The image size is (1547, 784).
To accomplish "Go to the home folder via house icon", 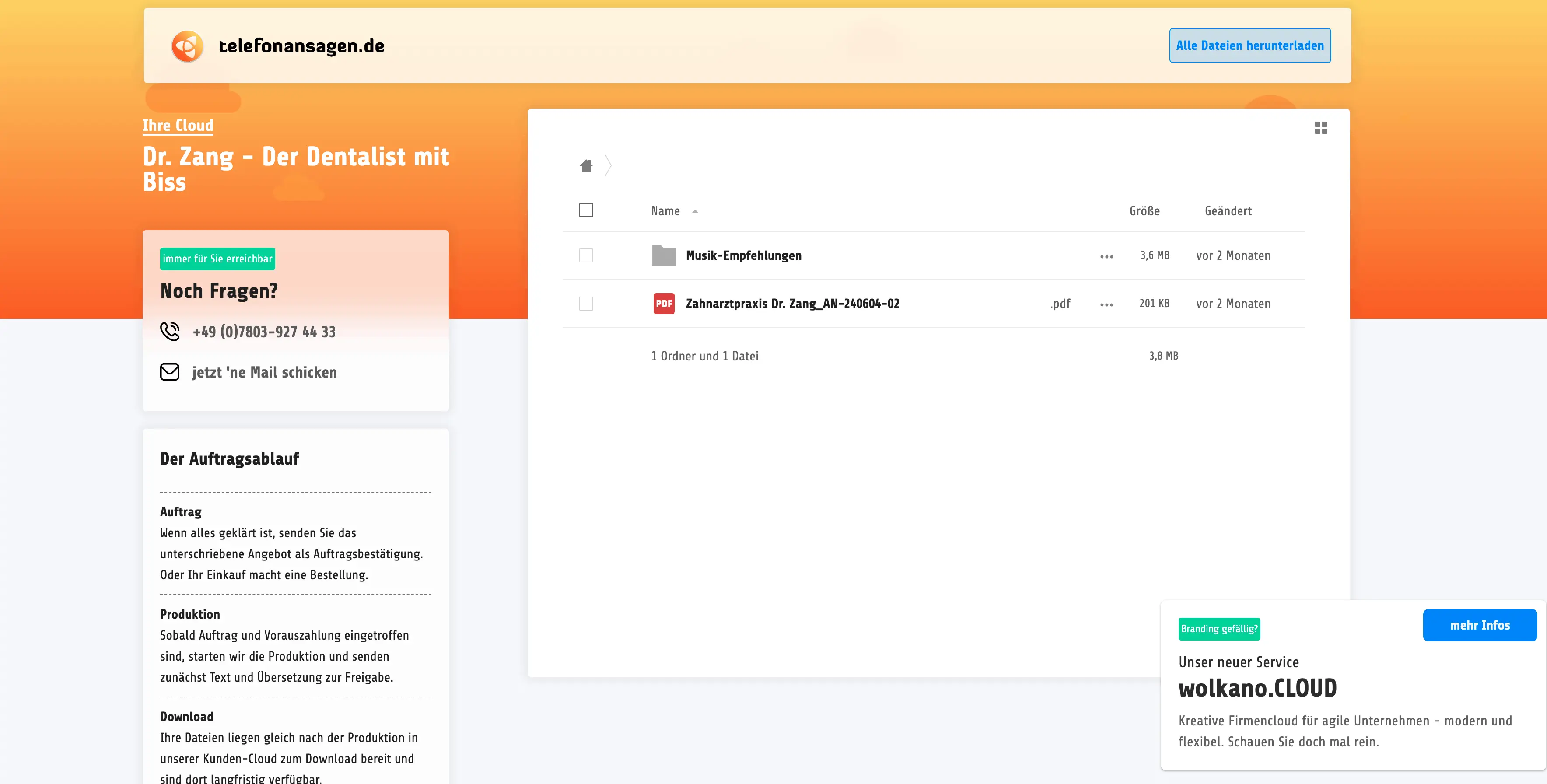I will coord(586,165).
